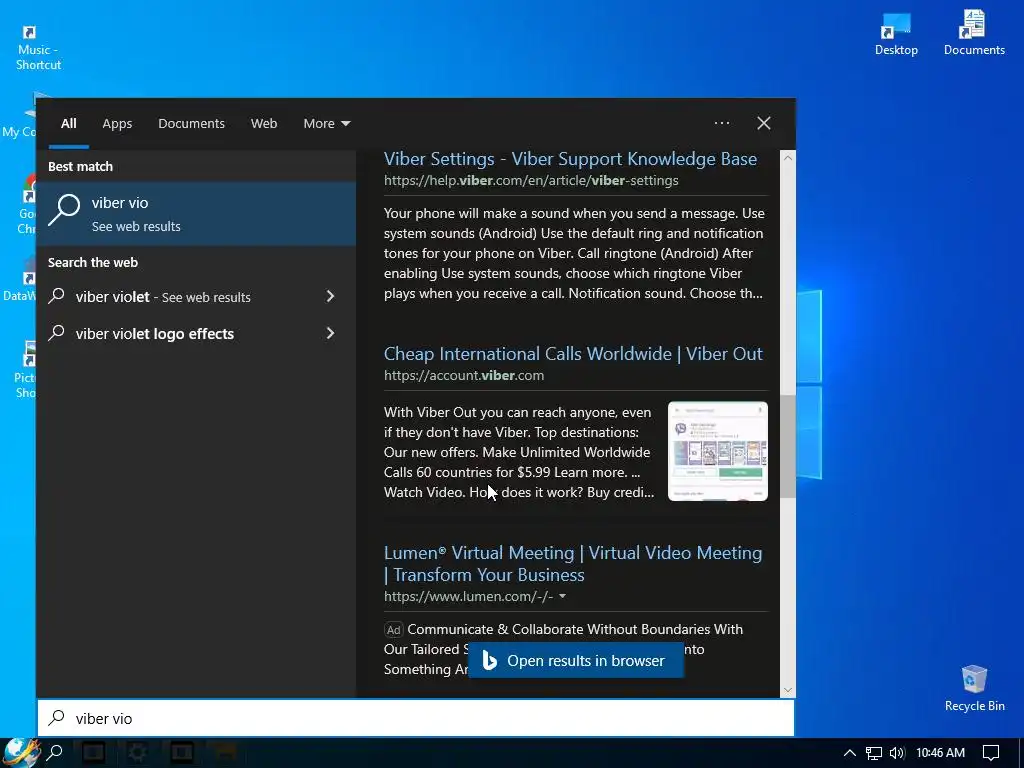Show hidden system tray icons
The height and width of the screenshot is (768, 1024).
click(x=849, y=753)
